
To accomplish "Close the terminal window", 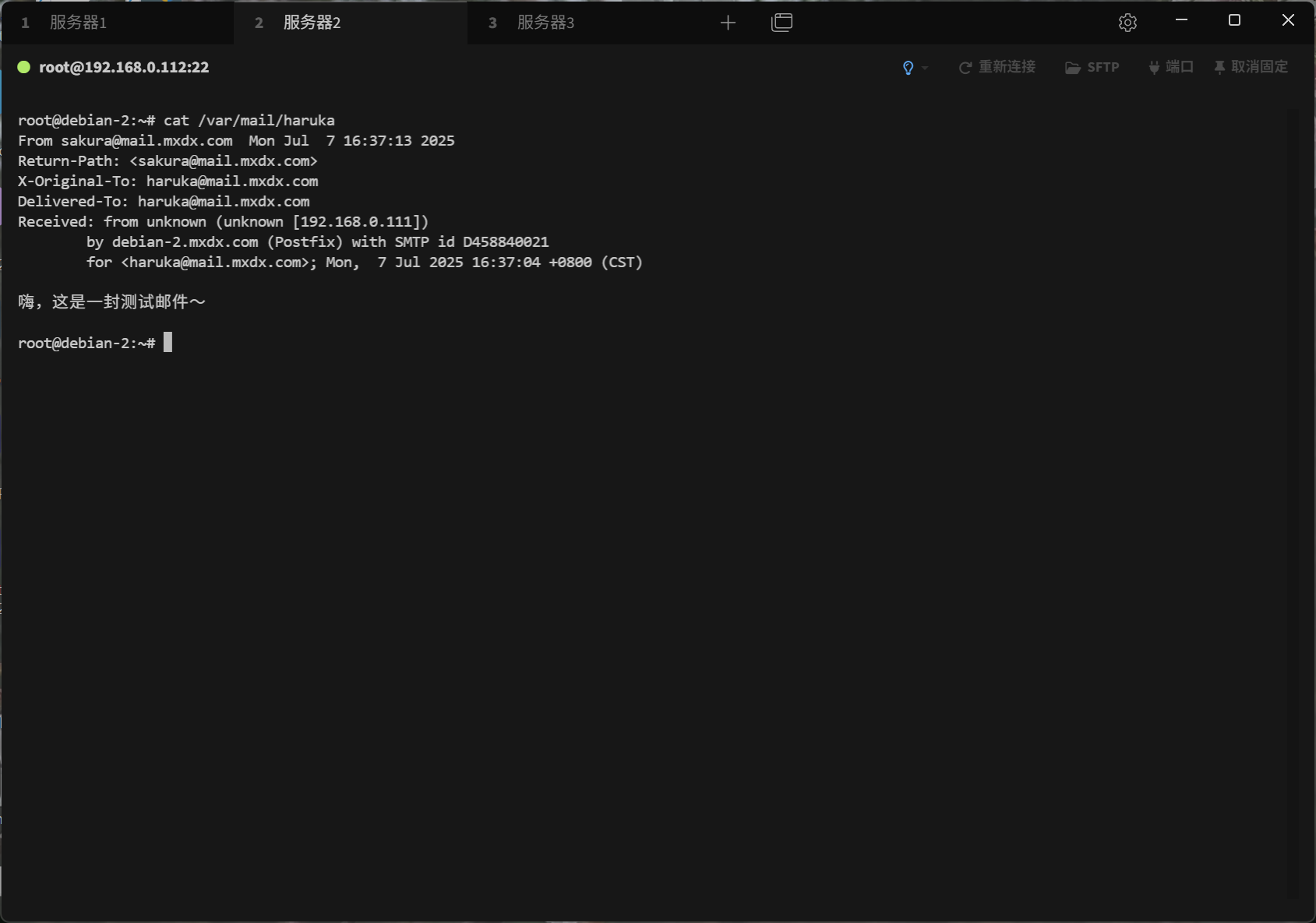I will click(1288, 21).
